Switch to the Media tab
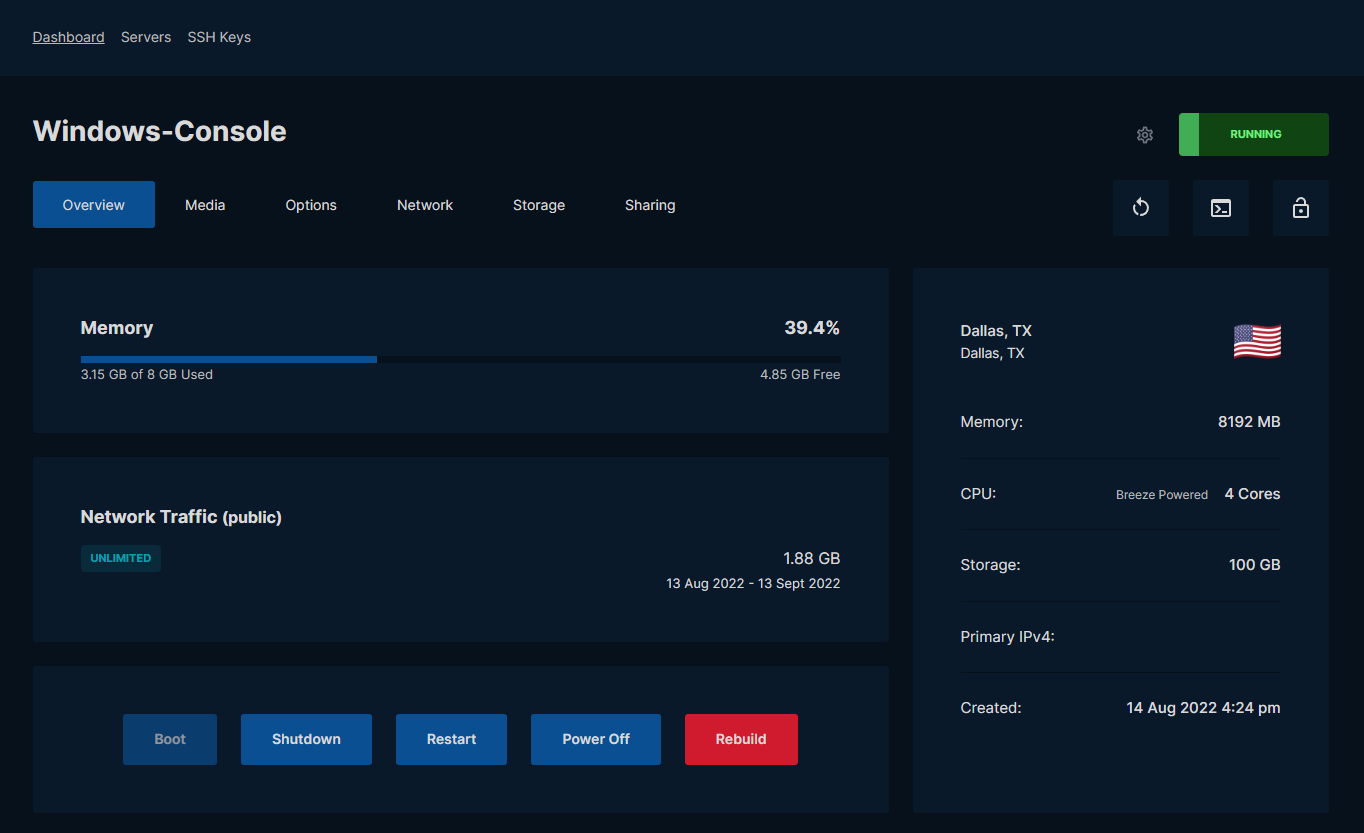Screen dimensions: 1364x833 205,205
